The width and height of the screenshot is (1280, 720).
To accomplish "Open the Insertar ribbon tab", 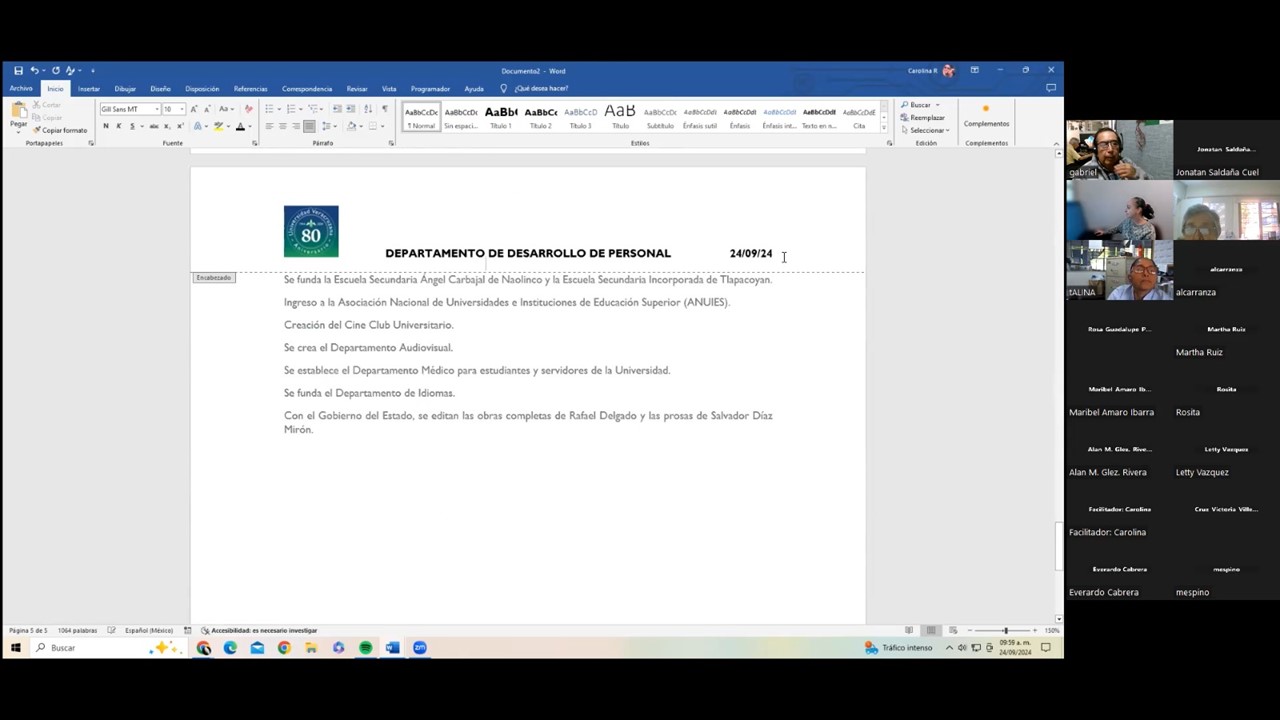I will tap(89, 89).
